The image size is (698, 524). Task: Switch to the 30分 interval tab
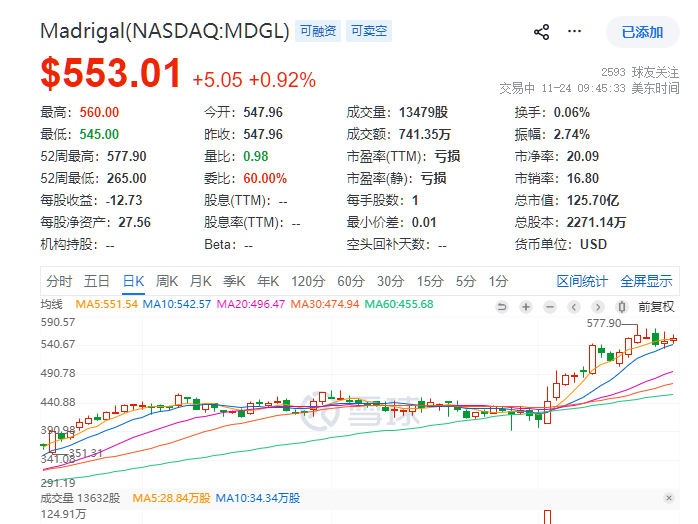coord(390,281)
